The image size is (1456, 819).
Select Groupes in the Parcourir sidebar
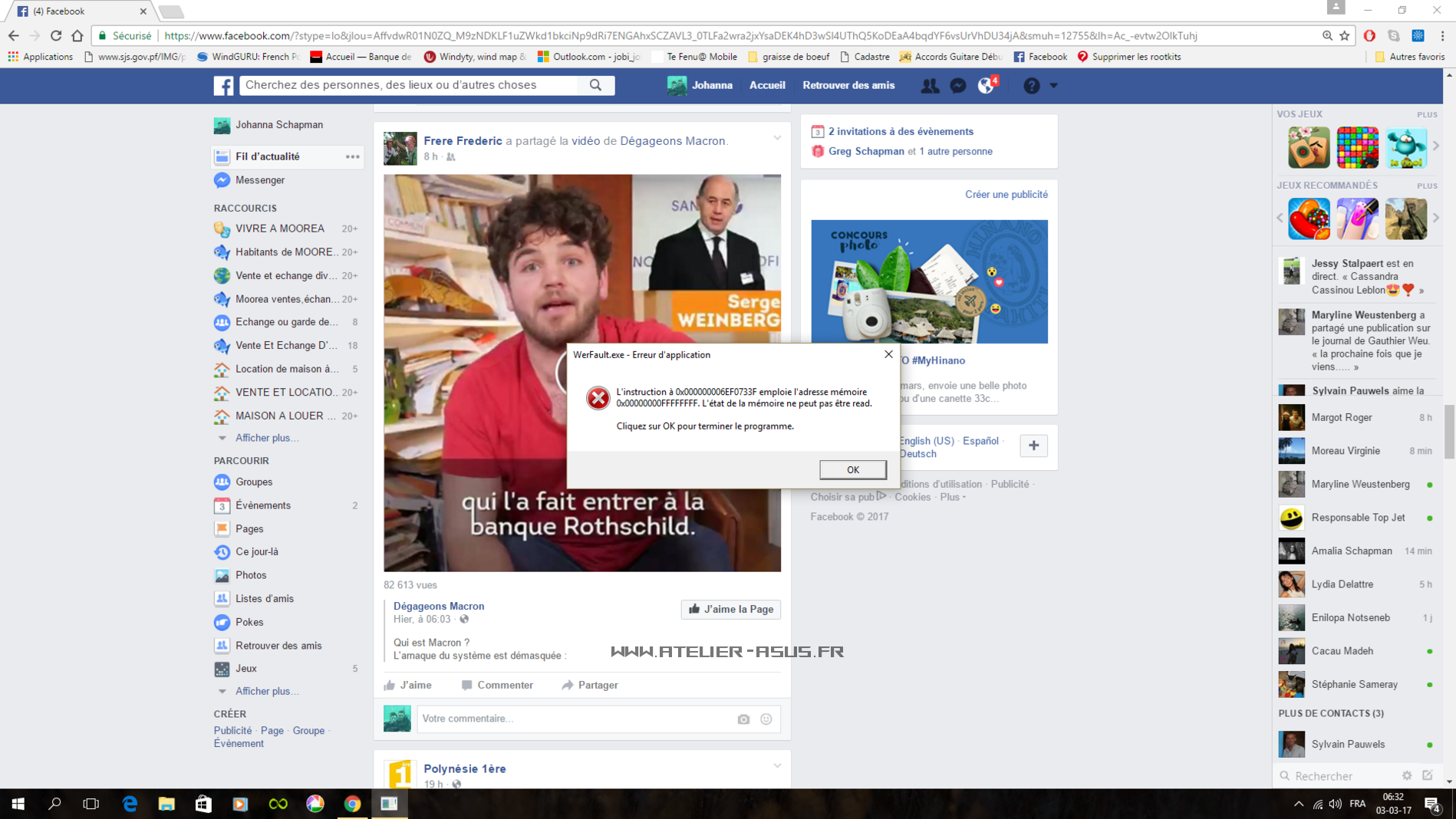254,482
